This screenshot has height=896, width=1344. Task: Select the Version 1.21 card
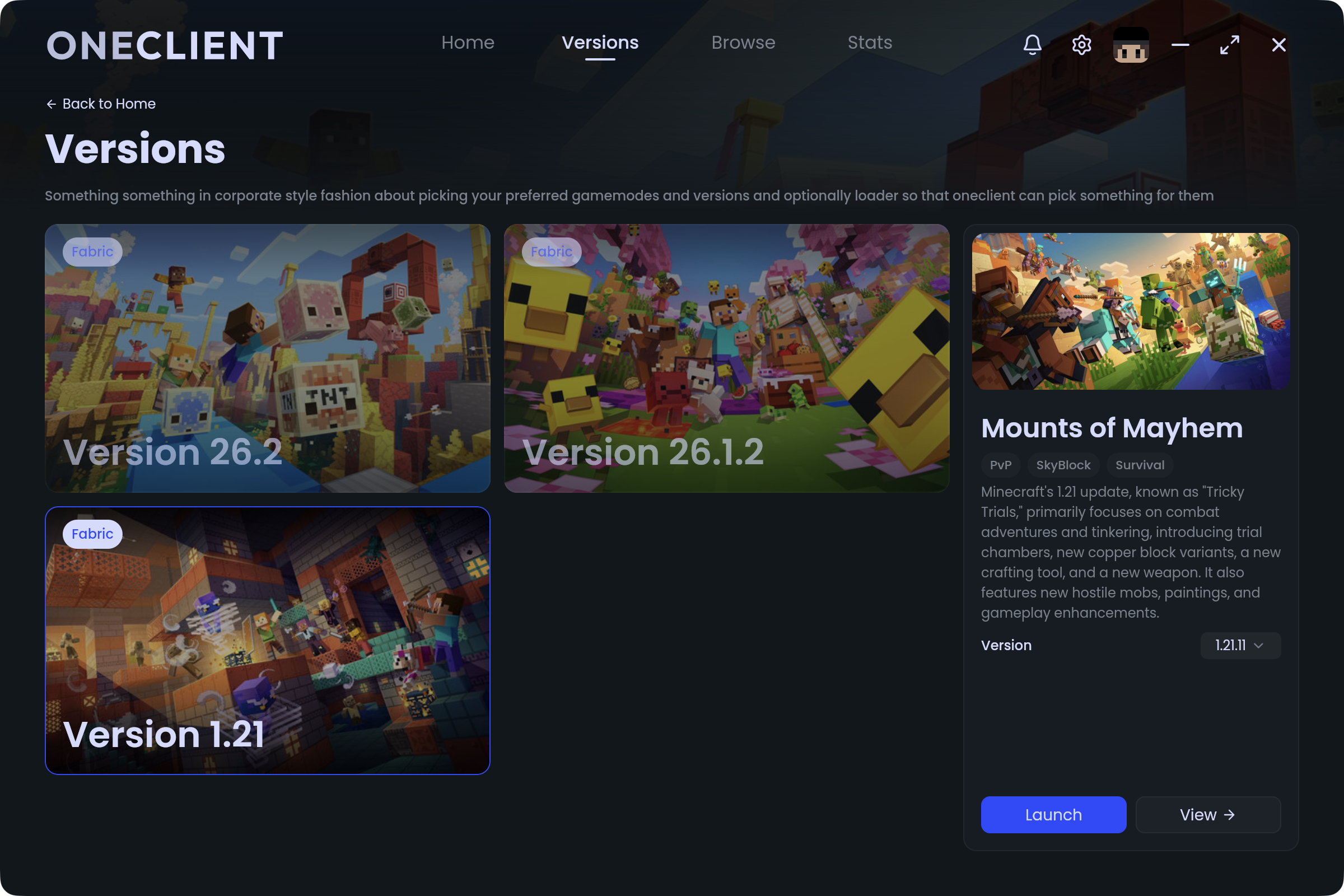268,641
